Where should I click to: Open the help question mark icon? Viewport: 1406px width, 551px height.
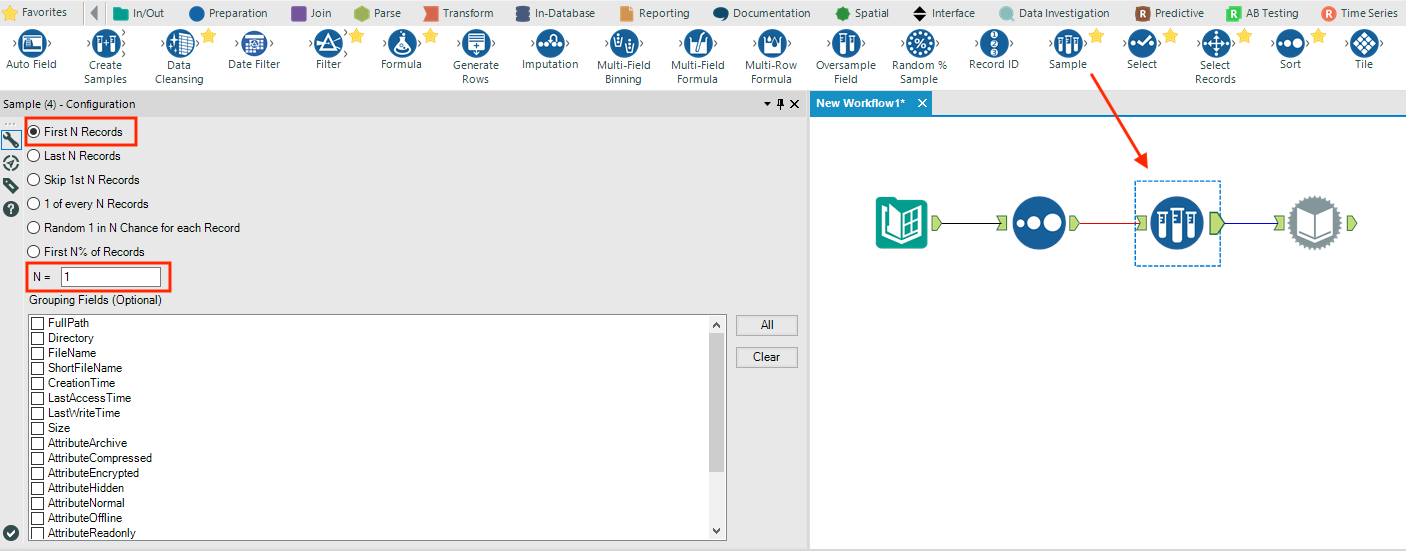[x=11, y=209]
